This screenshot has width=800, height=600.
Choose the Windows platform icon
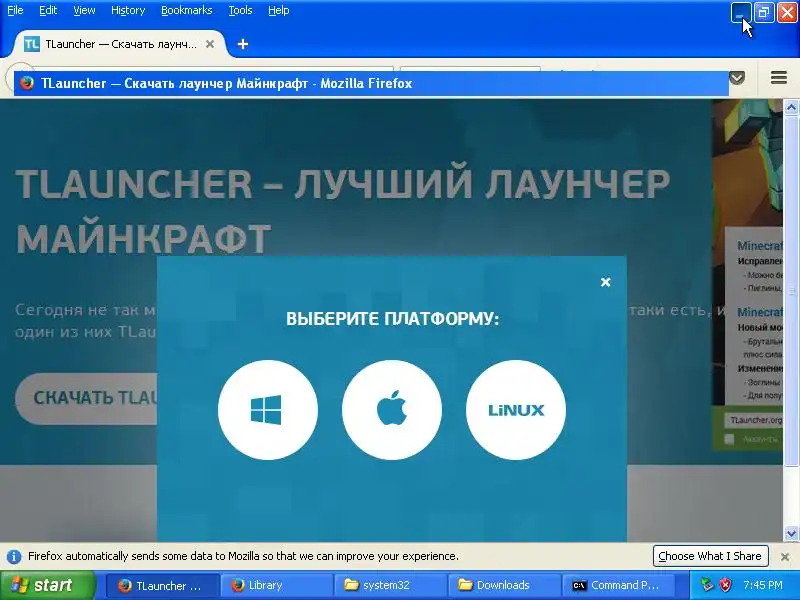(x=267, y=410)
